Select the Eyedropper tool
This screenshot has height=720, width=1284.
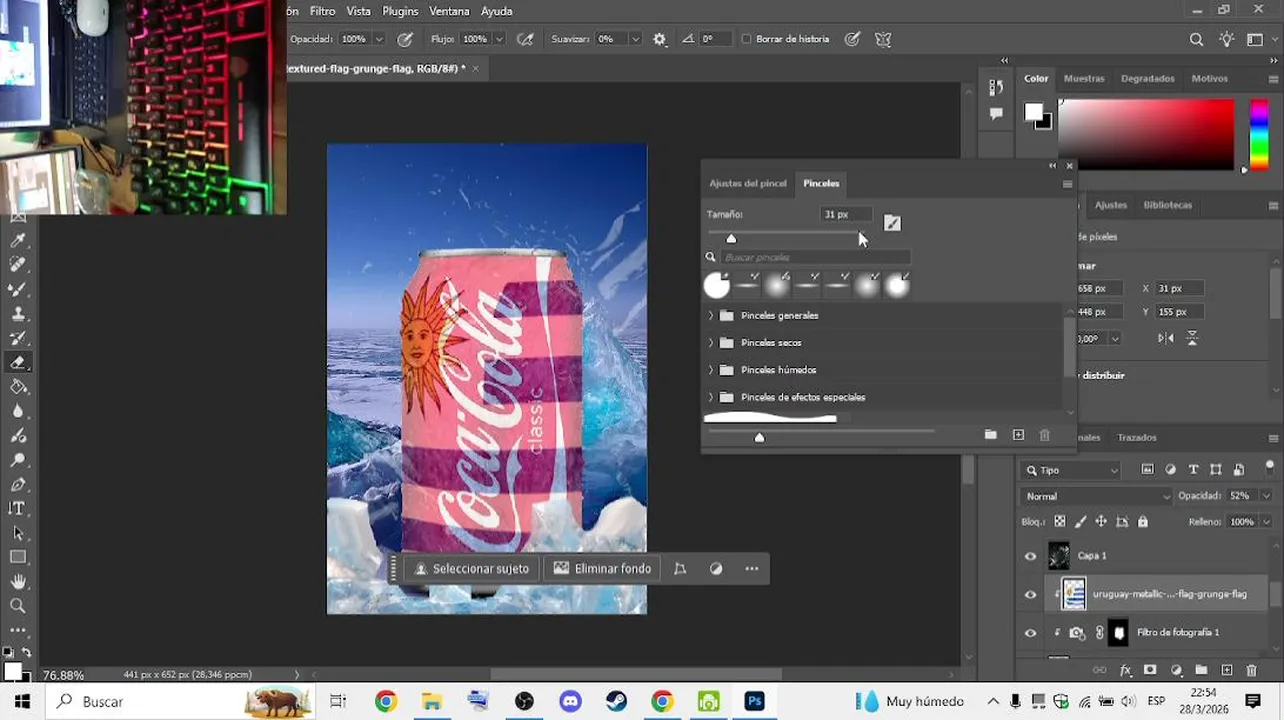click(17, 240)
